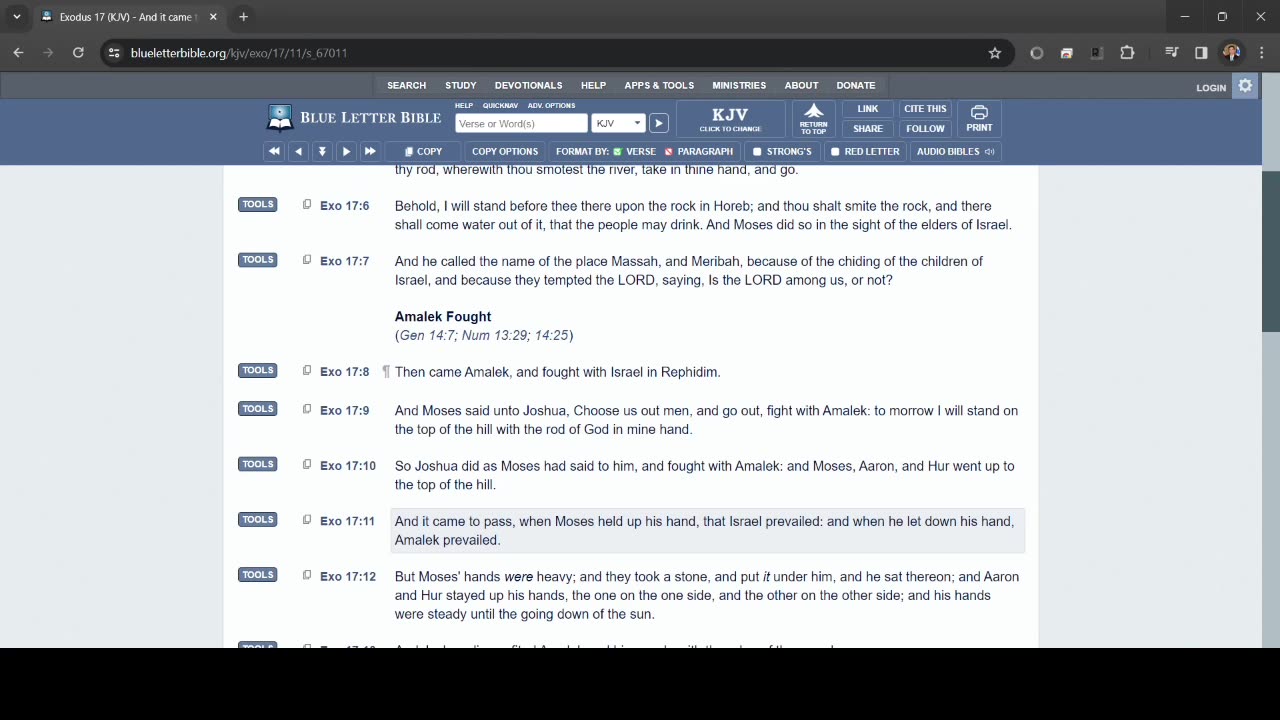Jump to next book double-right arrows
Viewport: 1280px width, 720px height.
[370, 151]
